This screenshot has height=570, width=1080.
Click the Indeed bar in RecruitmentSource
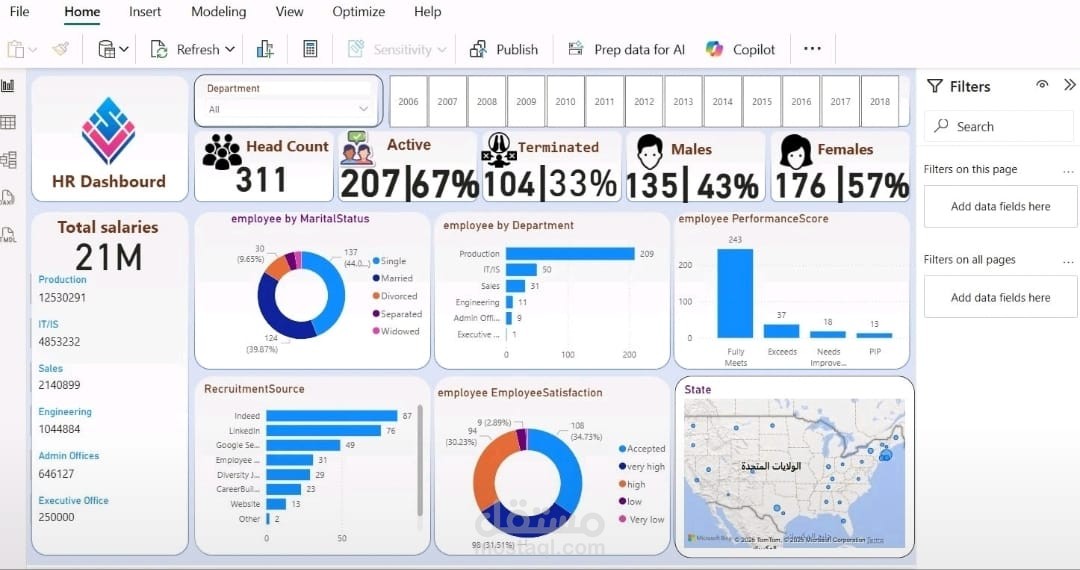tap(332, 416)
